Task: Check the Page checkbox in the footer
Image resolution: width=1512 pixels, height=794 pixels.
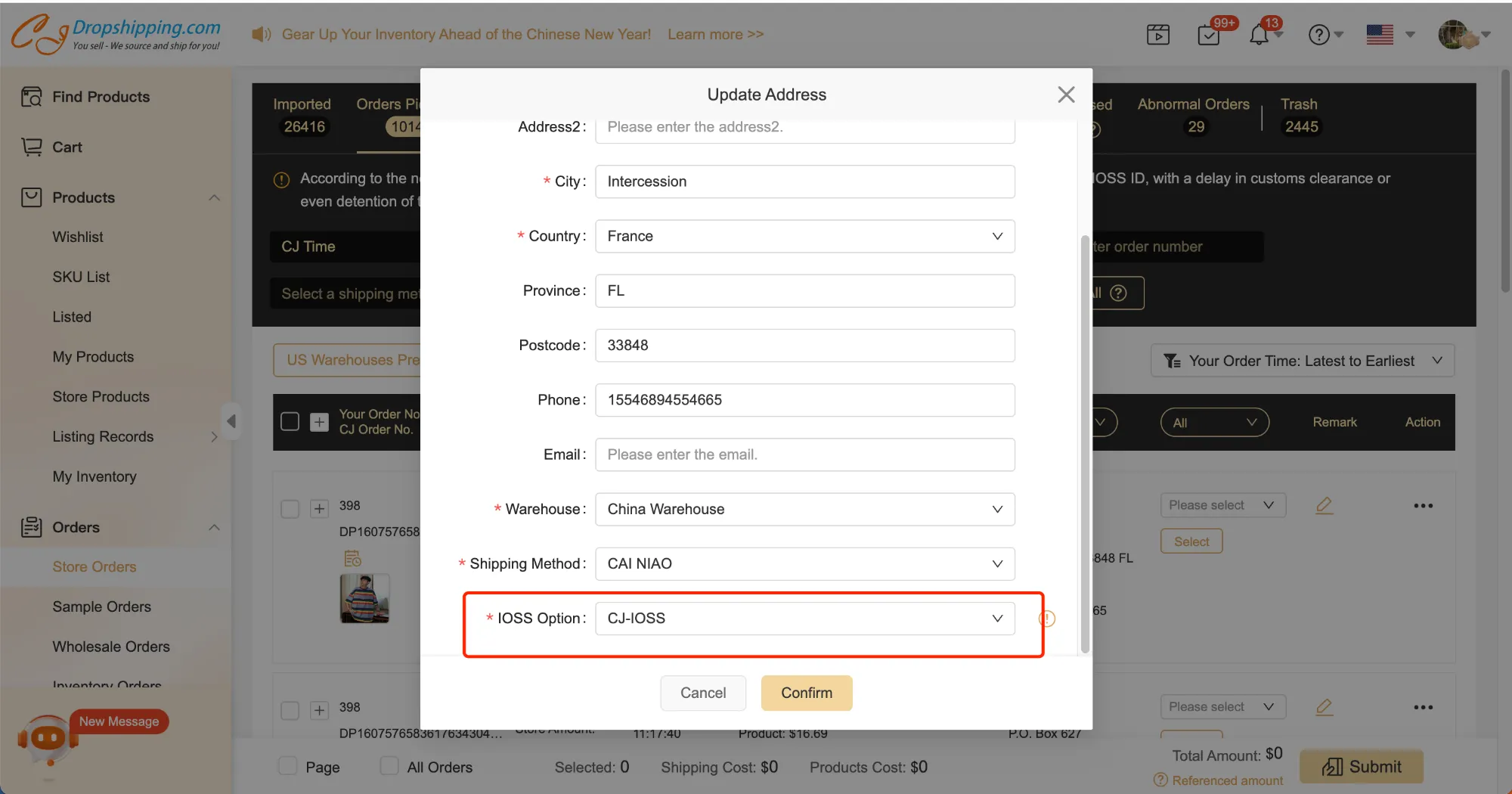Action: 288,766
